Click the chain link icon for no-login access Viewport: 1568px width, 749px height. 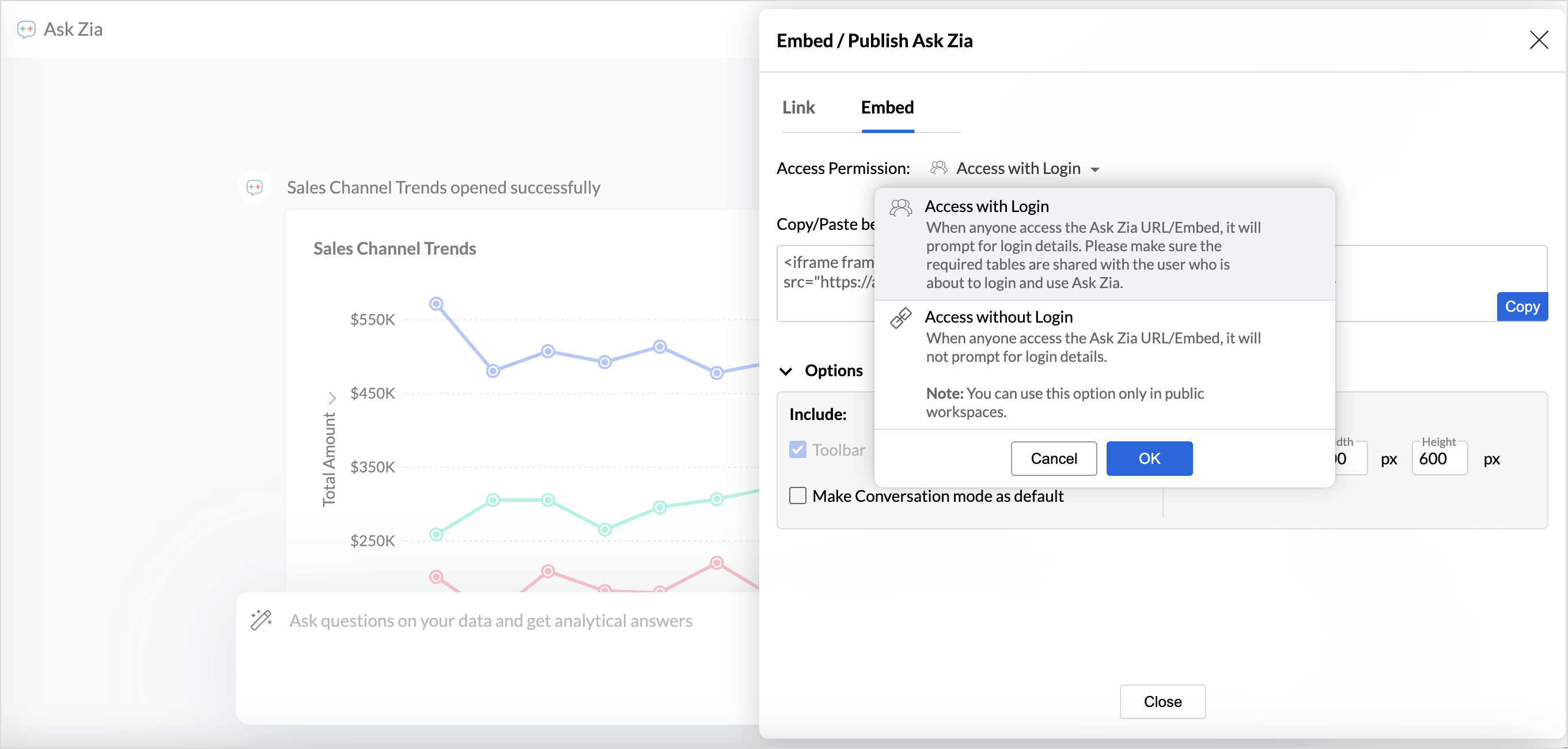[900, 318]
